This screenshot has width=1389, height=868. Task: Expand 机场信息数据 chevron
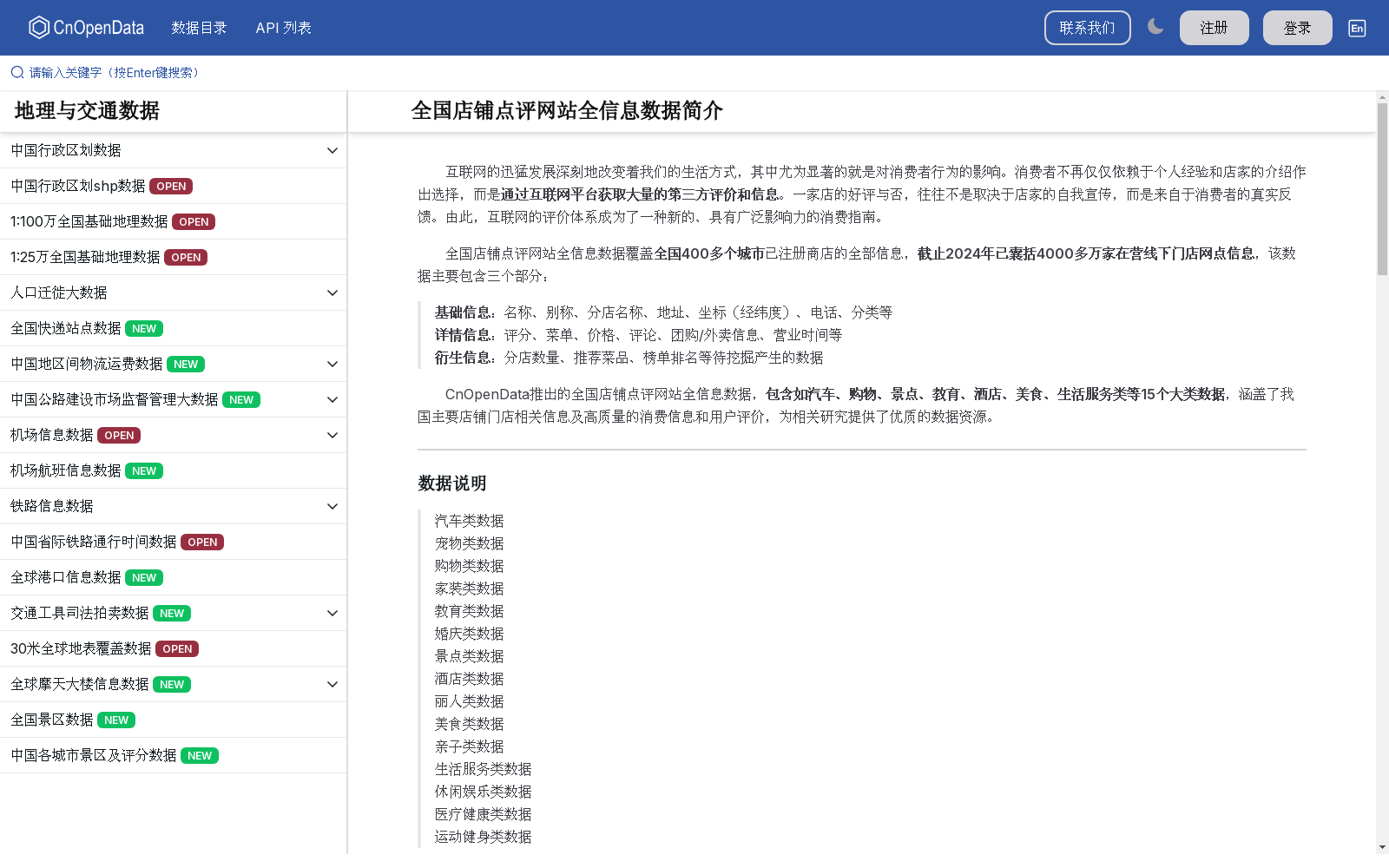pos(332,435)
